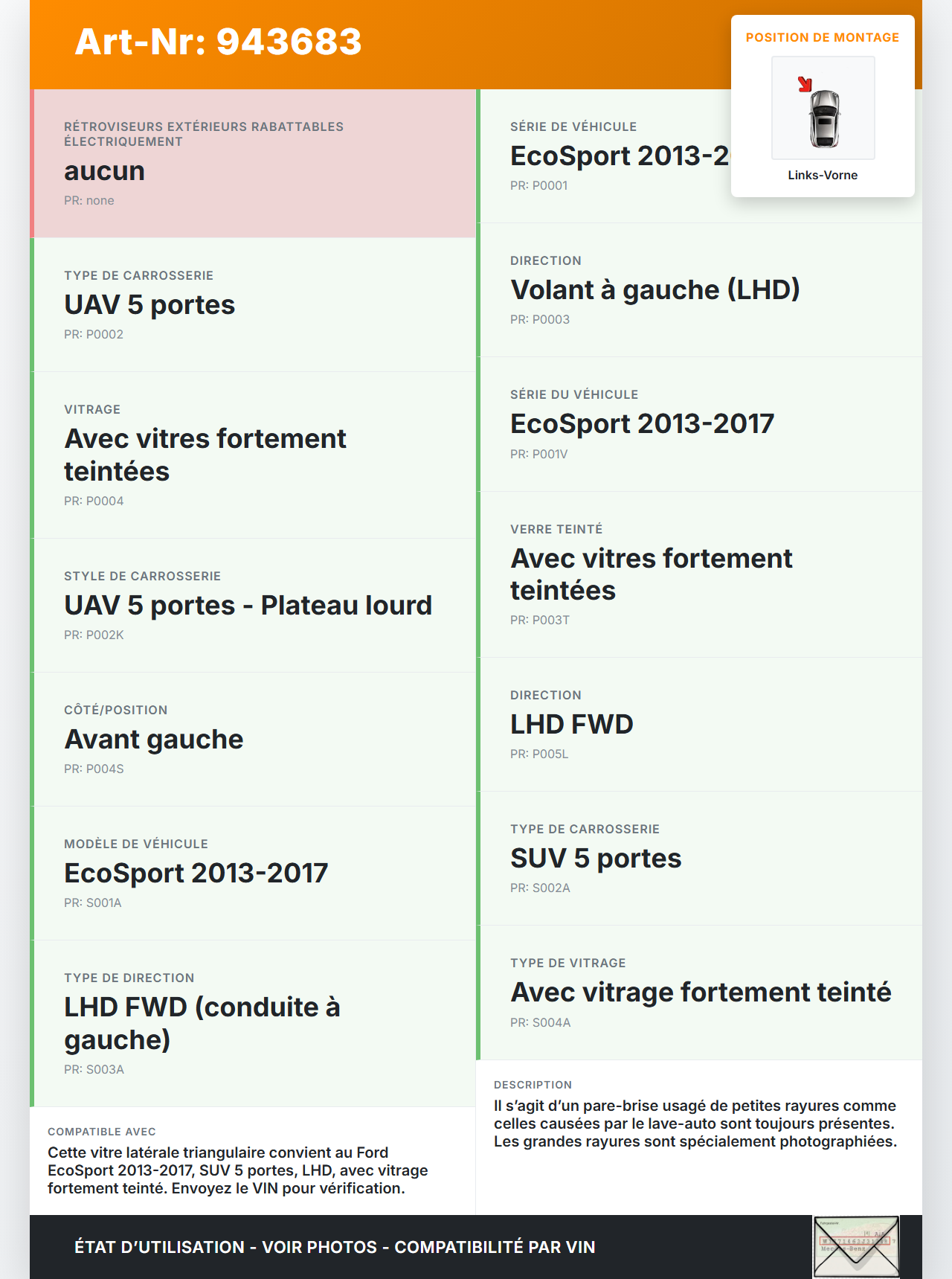This screenshot has width=952, height=1279.
Task: Click the 'LHD FWD' PR: P005L card
Action: tap(701, 725)
